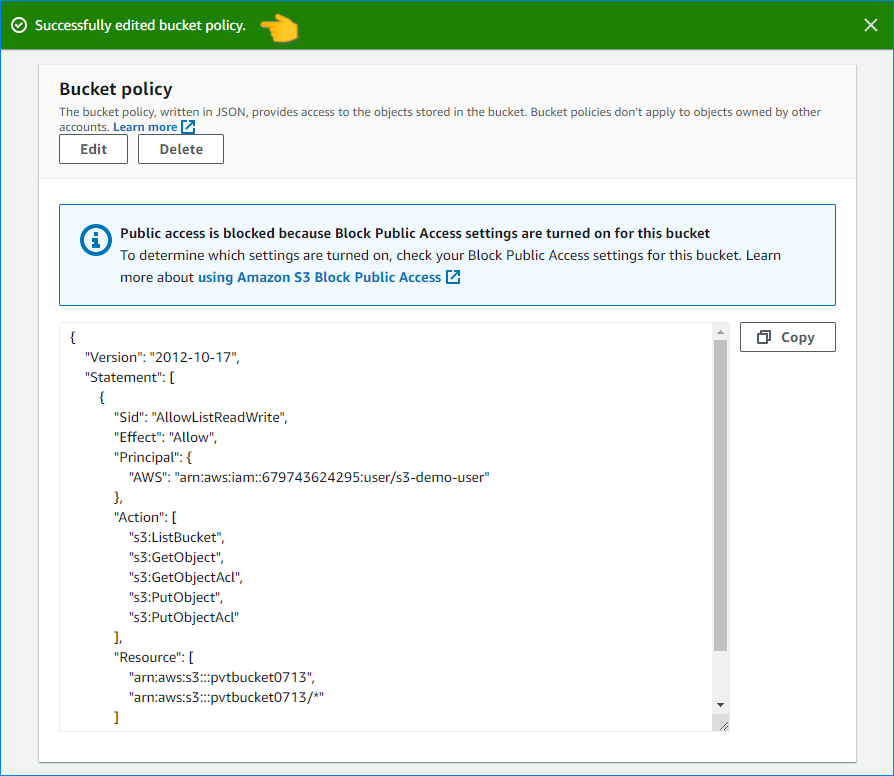The height and width of the screenshot is (776, 894).
Task: Open the Learn more link
Action: click(145, 127)
